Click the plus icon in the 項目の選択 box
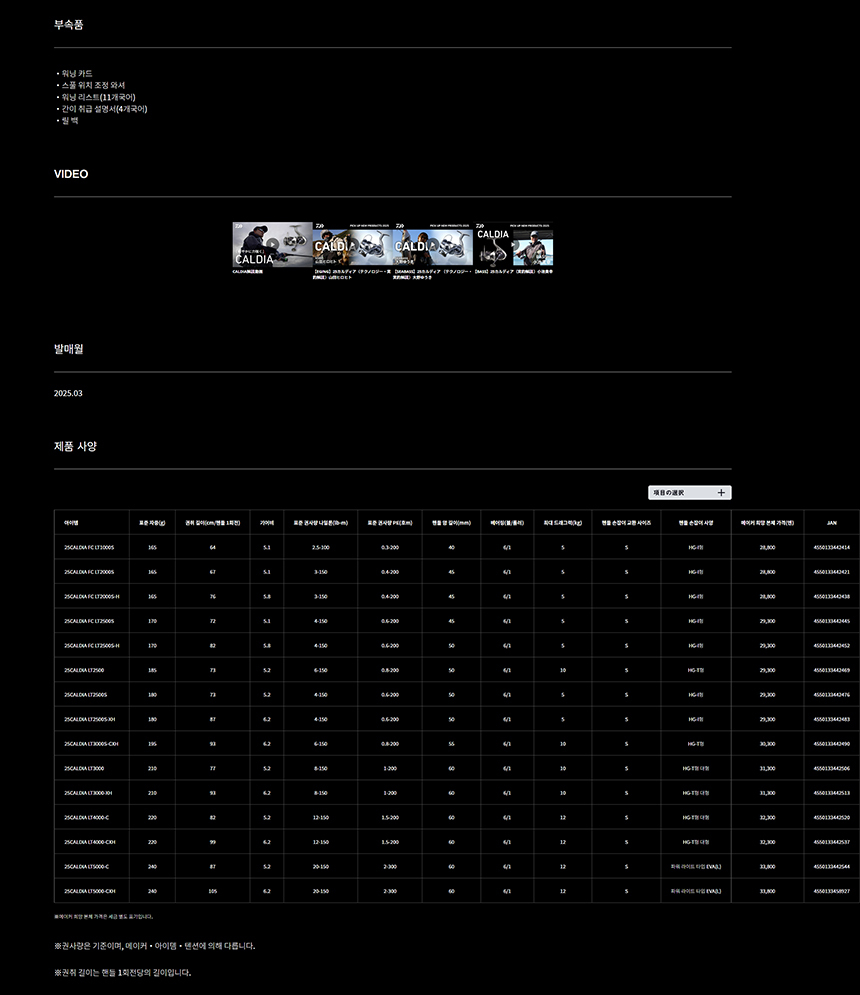Viewport: 860px width, 995px height. coord(721,493)
